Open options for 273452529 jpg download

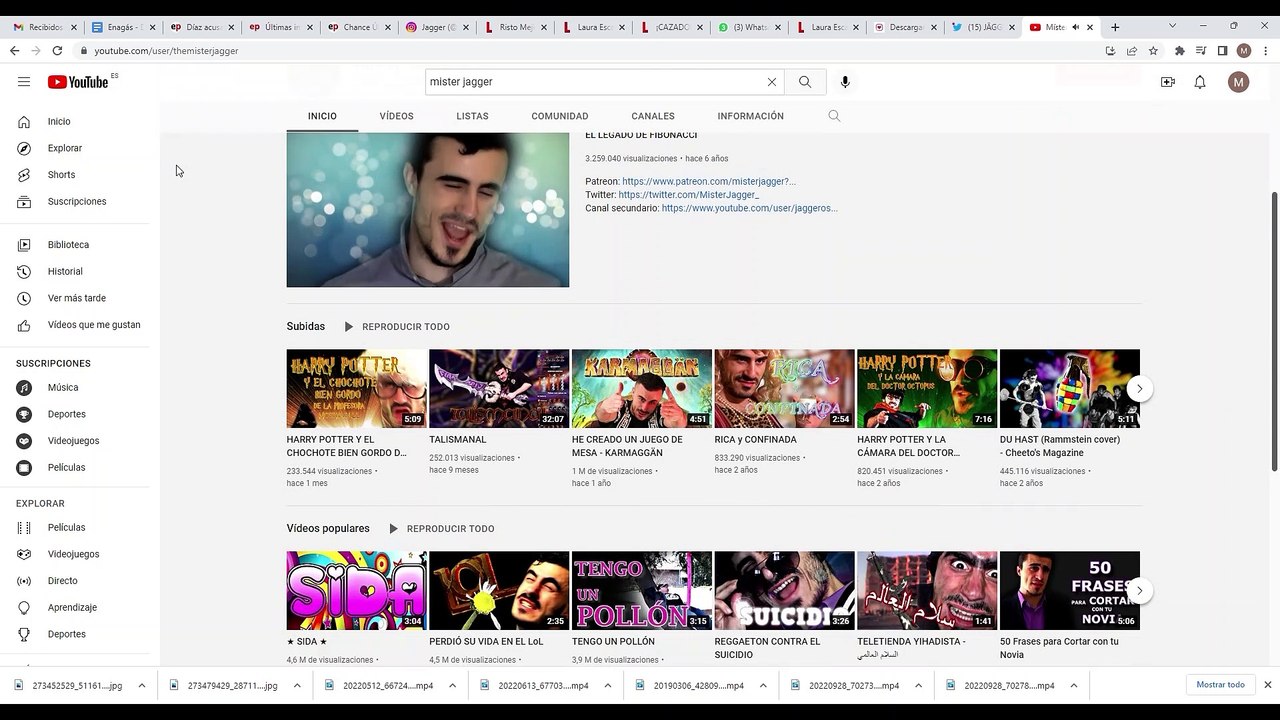pyautogui.click(x=142, y=686)
